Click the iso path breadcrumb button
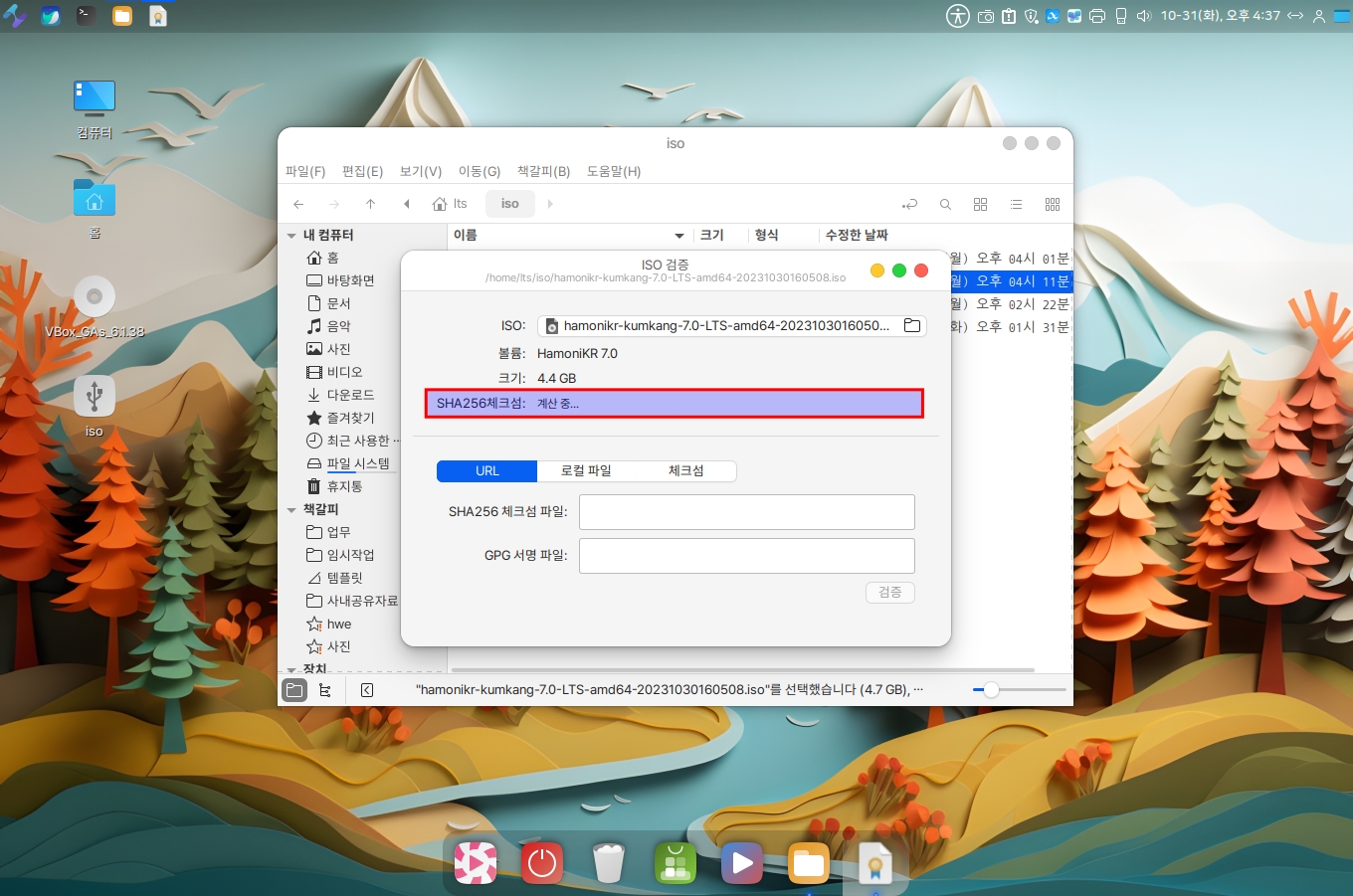 [509, 204]
